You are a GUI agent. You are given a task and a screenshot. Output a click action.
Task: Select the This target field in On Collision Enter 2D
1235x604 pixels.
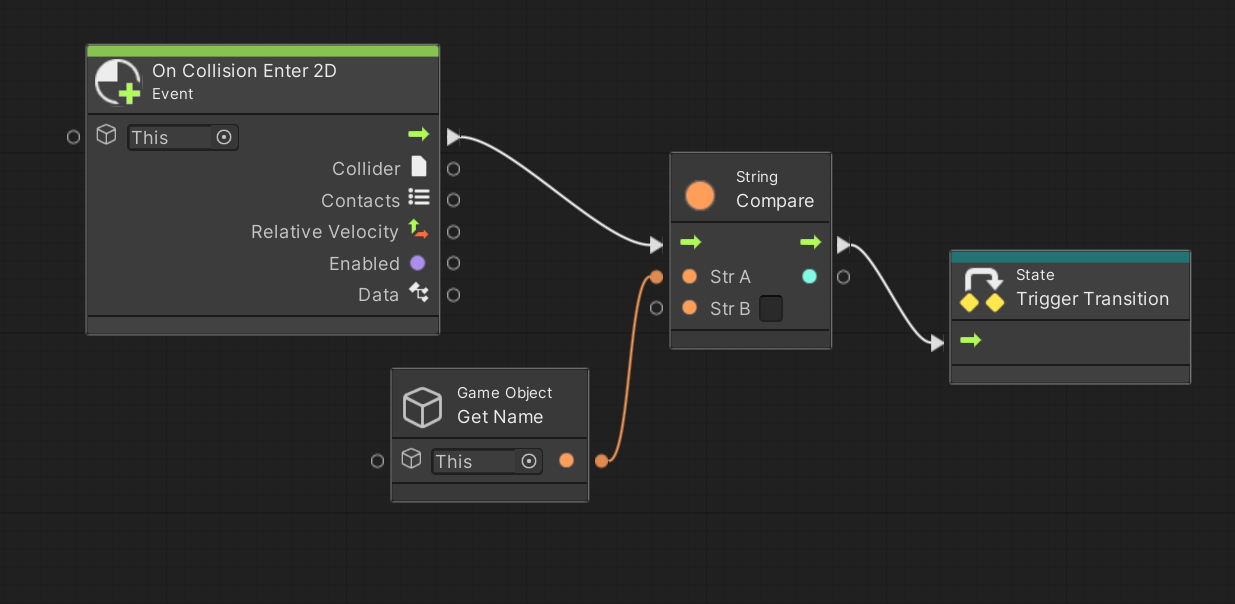tap(183, 137)
